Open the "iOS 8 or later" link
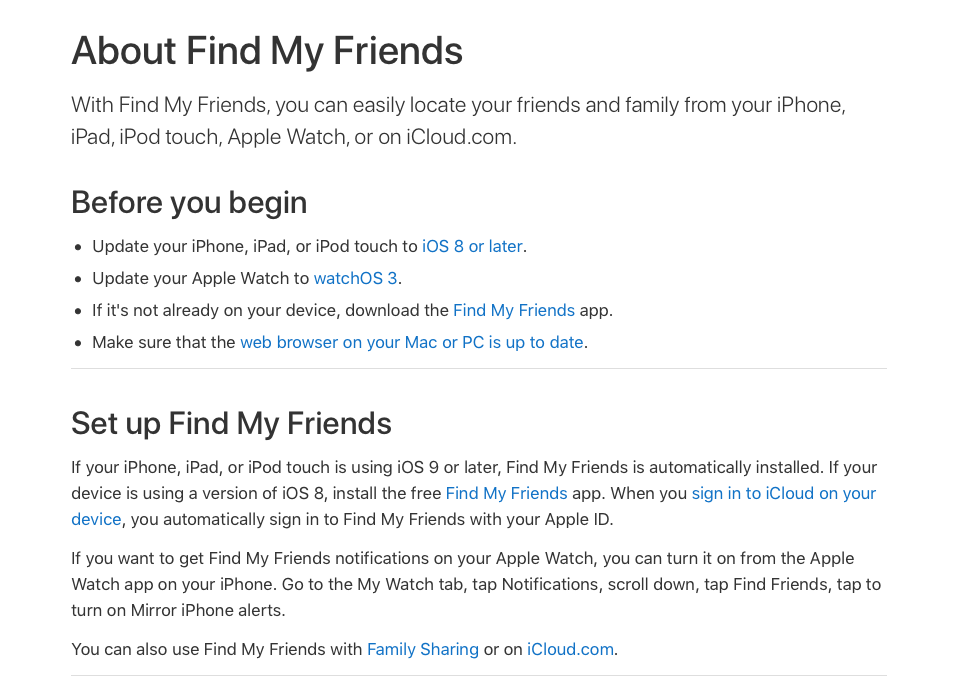The width and height of the screenshot is (969, 682). 472,246
